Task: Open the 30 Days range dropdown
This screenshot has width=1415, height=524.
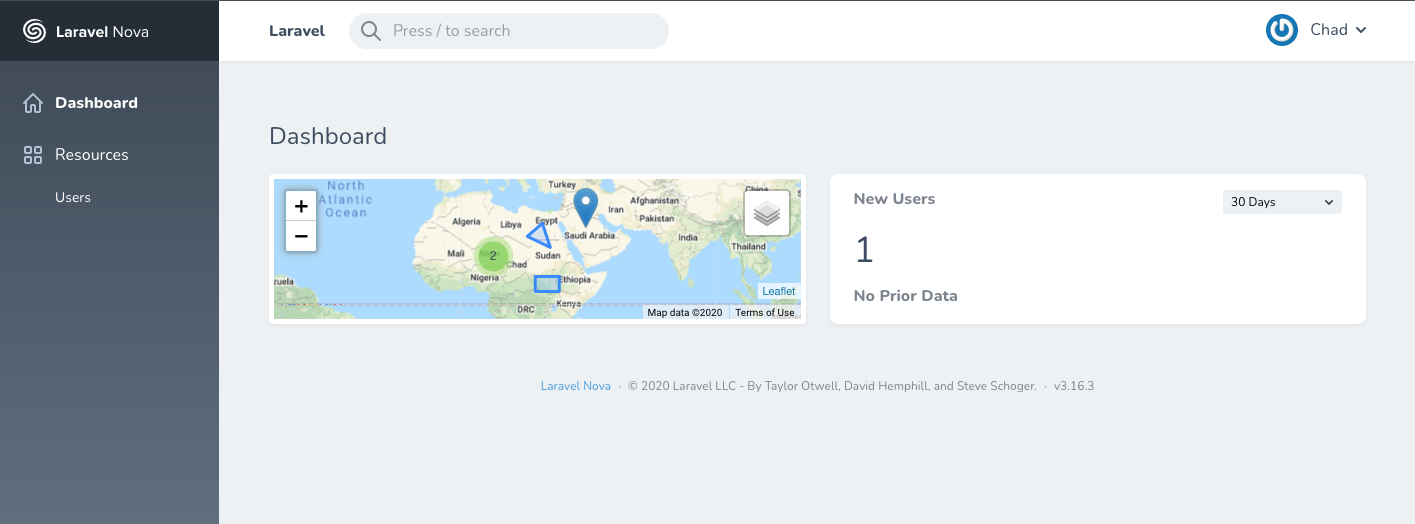Action: click(1281, 202)
